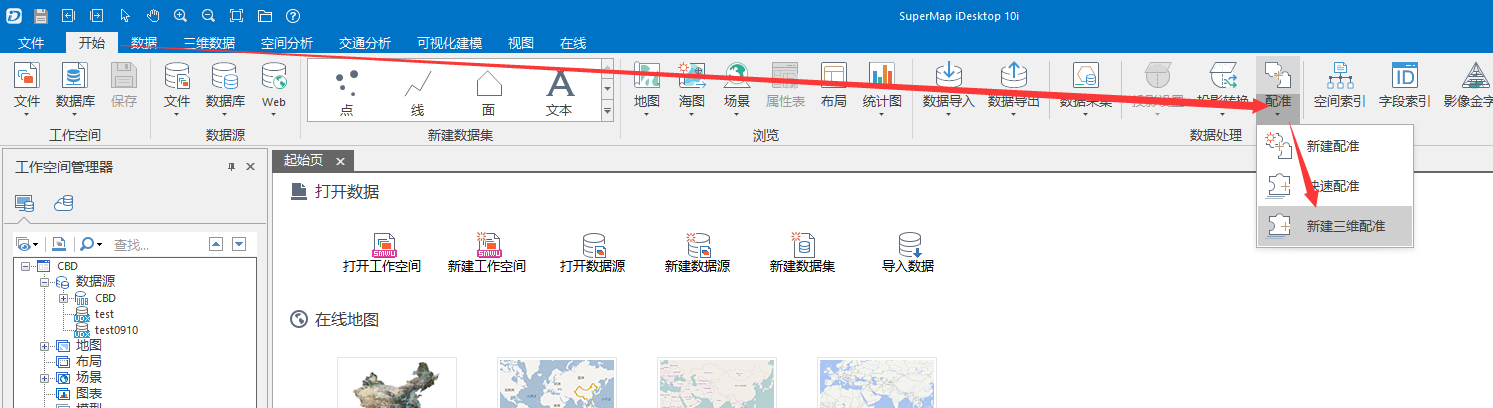1493x408 pixels.
Task: Switch to the 空间分析 ribbon tab
Action: 287,43
